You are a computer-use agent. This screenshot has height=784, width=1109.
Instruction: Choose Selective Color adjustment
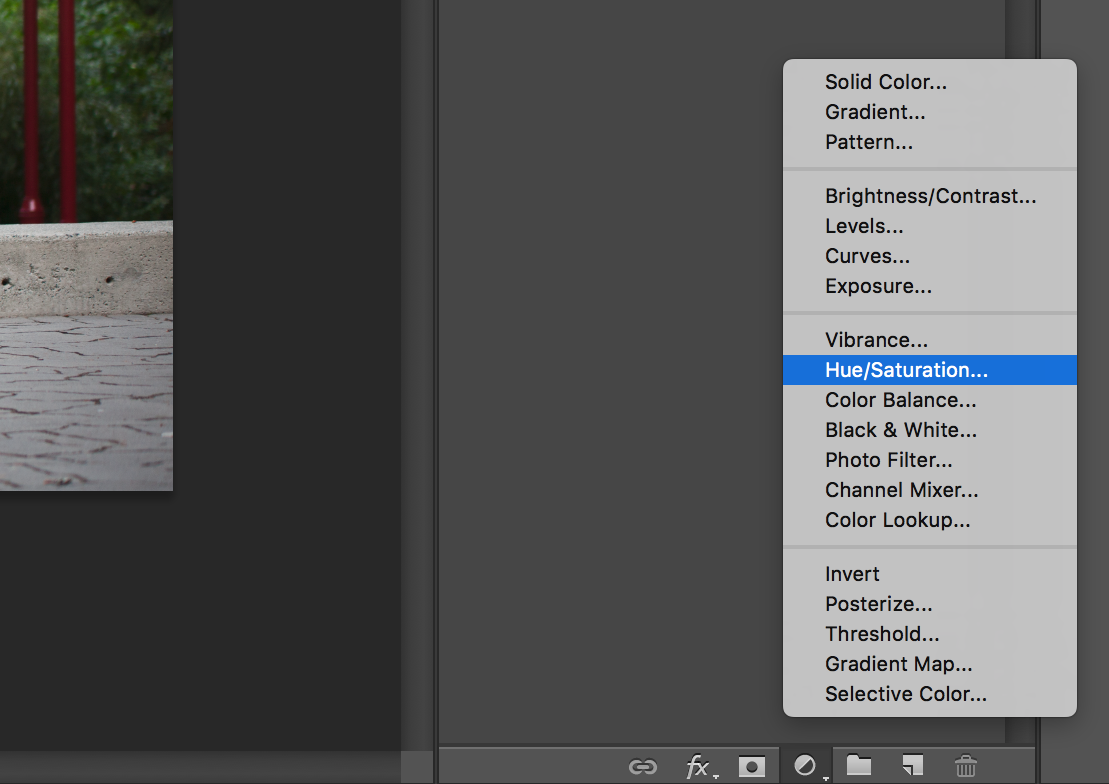tap(905, 694)
